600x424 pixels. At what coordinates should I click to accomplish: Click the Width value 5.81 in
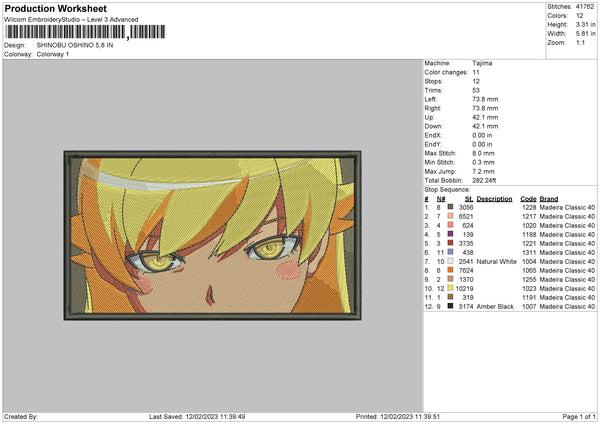585,34
